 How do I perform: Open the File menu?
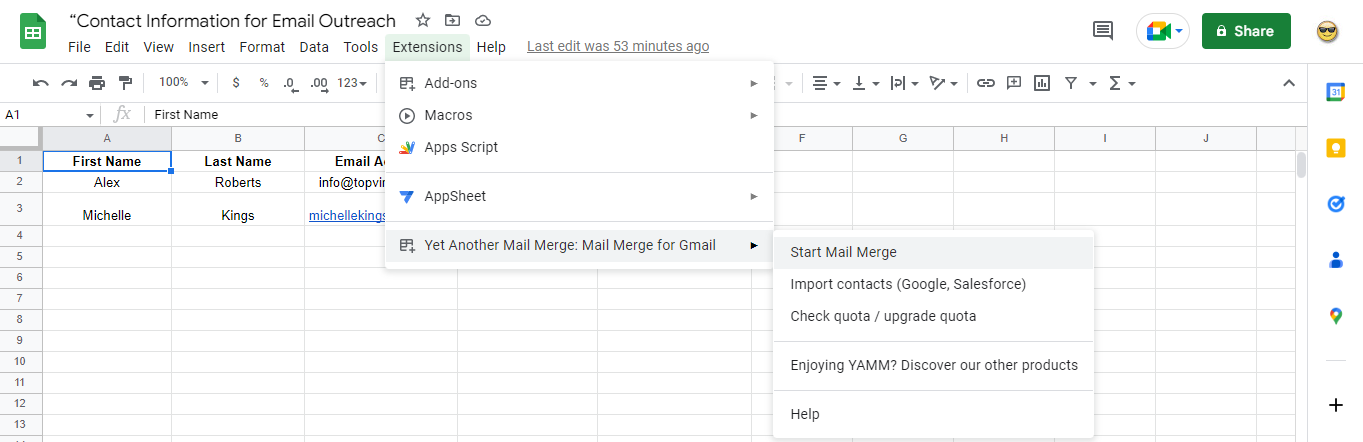[x=79, y=47]
